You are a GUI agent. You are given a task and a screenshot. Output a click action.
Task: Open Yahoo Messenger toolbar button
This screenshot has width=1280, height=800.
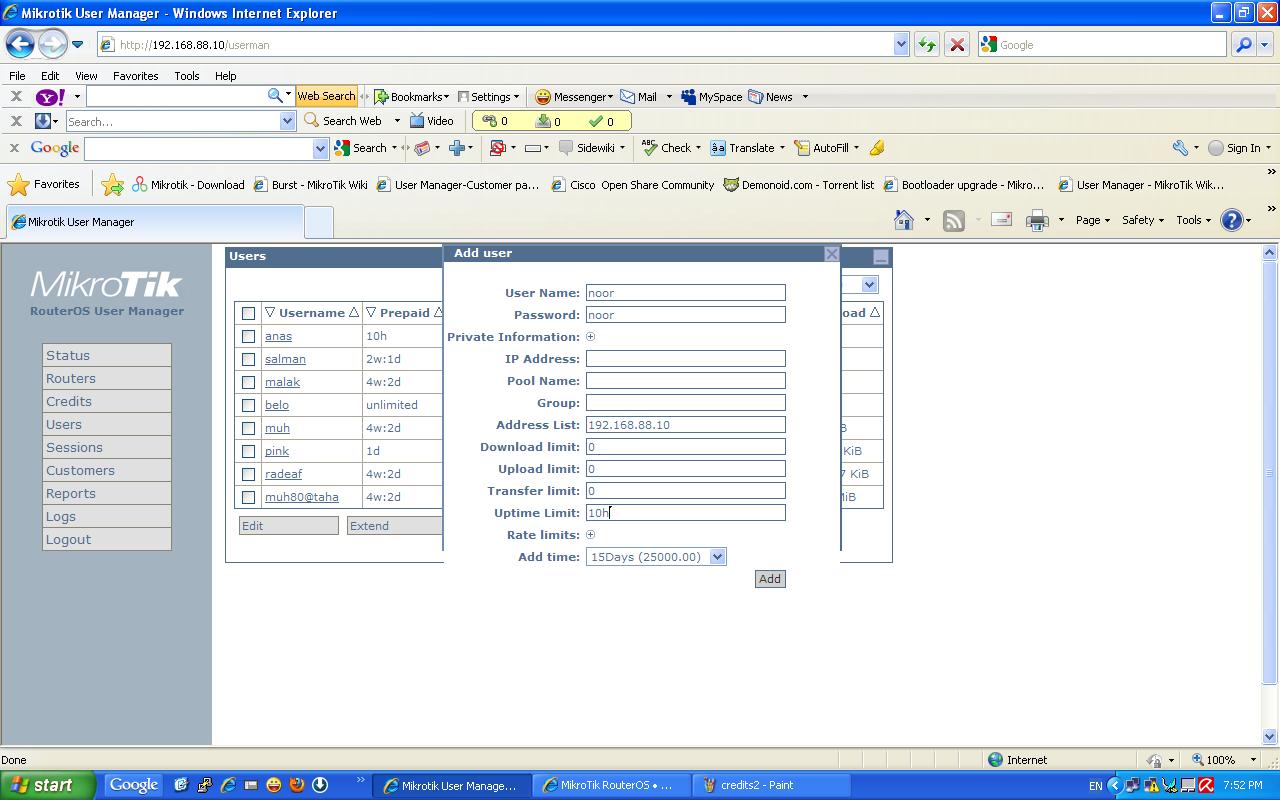tap(573, 97)
